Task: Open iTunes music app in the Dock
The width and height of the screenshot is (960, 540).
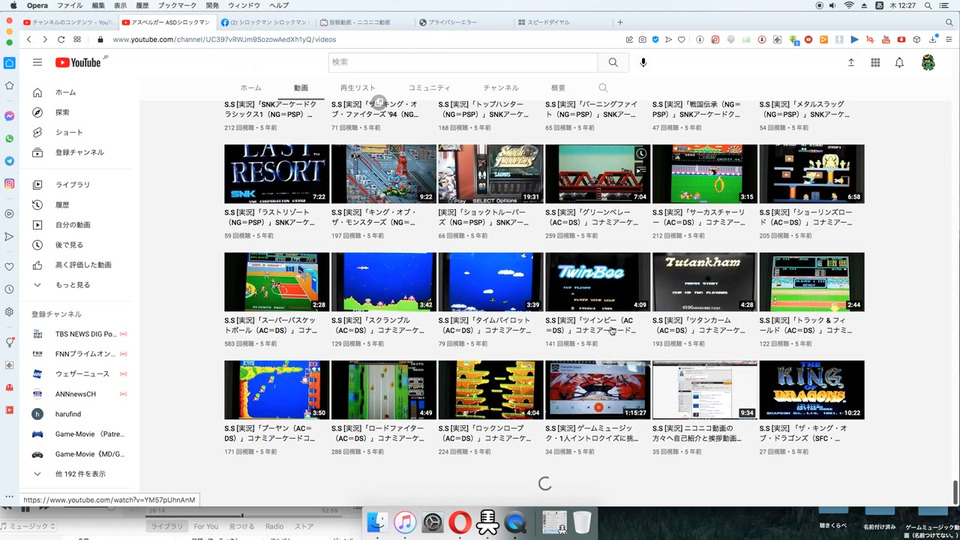Action: [x=404, y=522]
